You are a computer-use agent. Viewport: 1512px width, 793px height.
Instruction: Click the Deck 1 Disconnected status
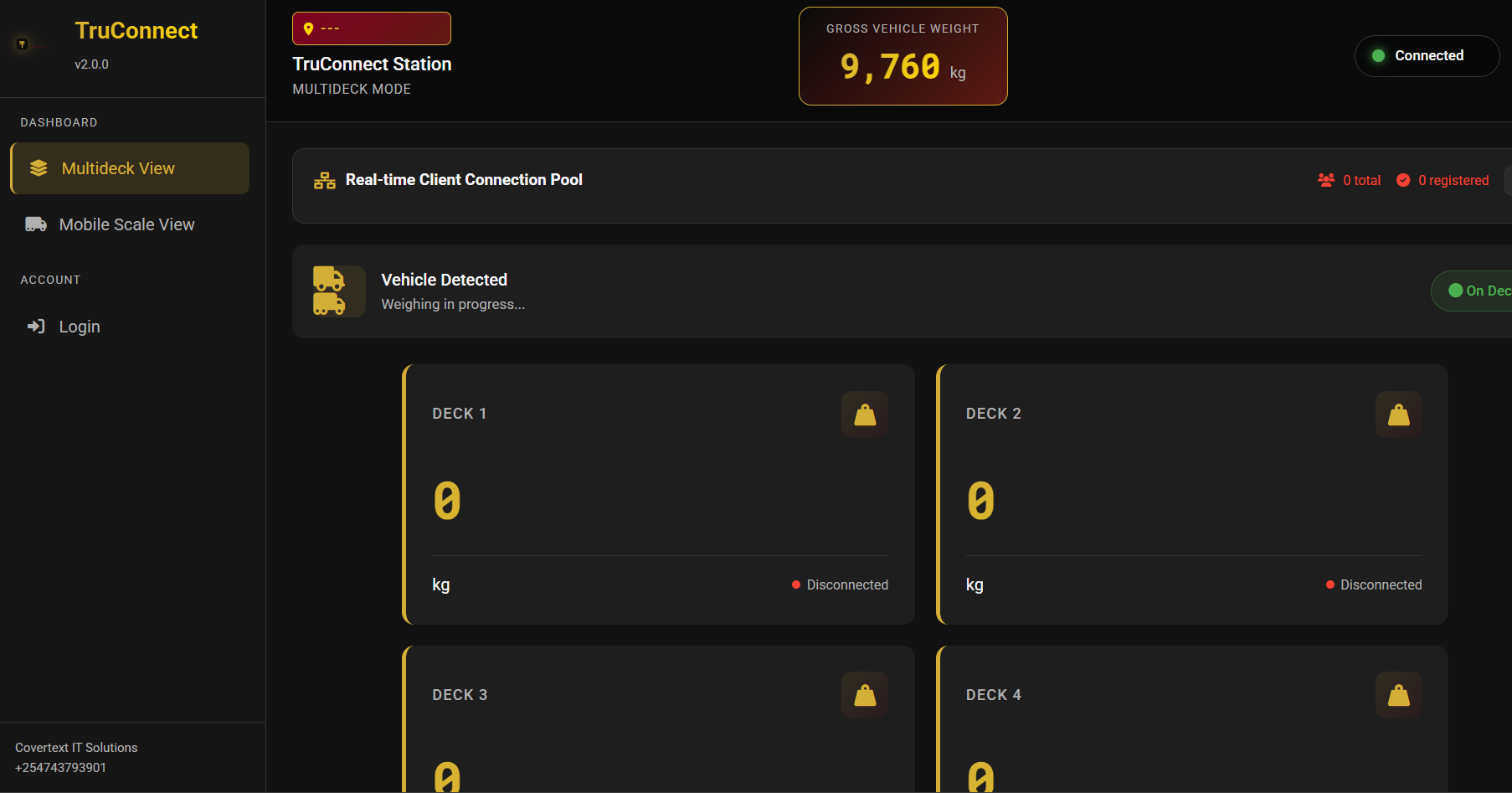click(x=840, y=584)
